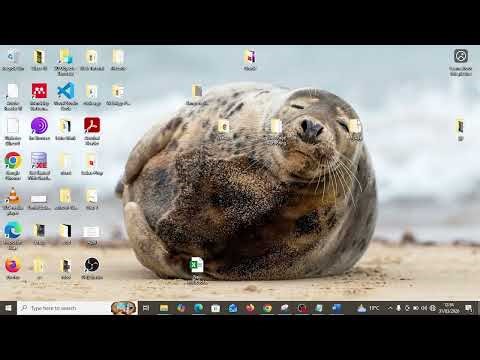The width and height of the screenshot is (480, 360).
Task: Click the microphone icon in system tray
Action: coord(398,308)
